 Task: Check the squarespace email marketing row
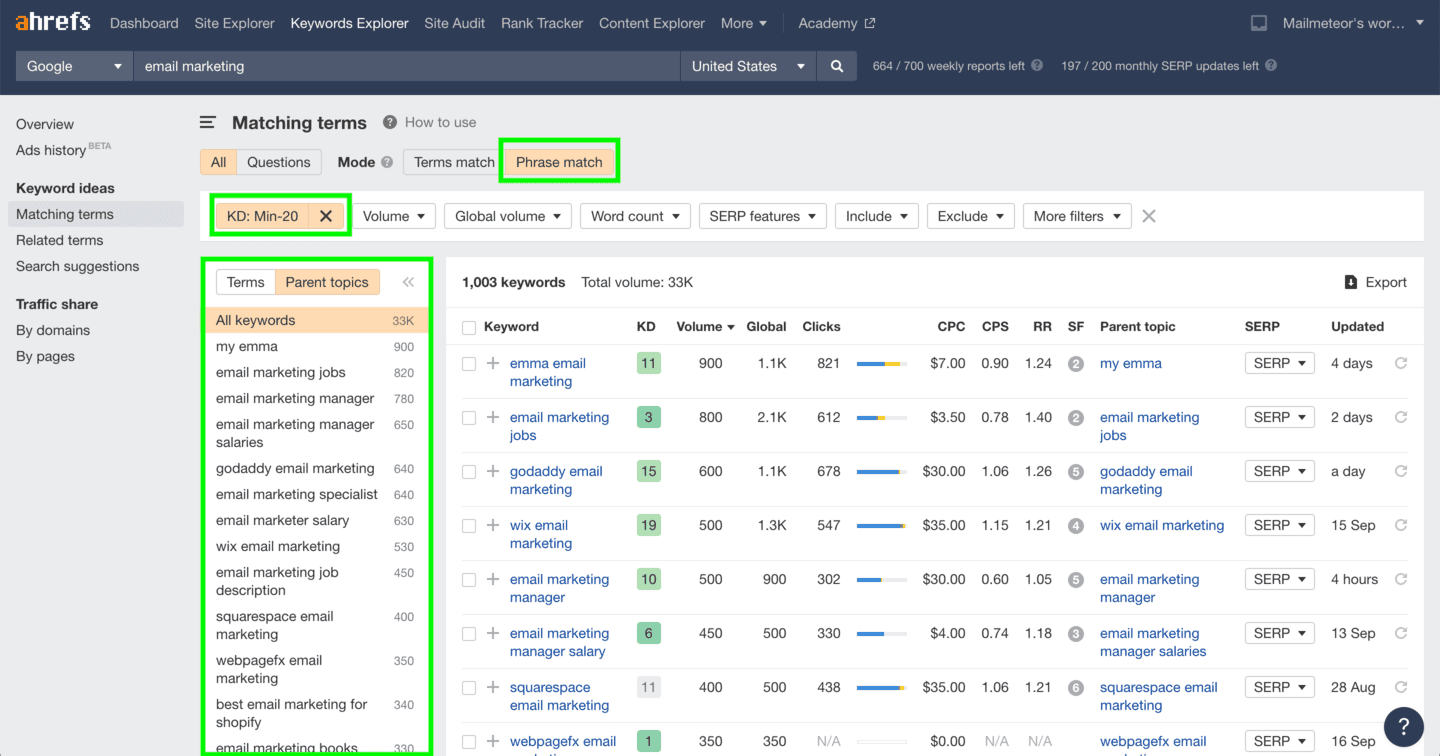point(469,688)
